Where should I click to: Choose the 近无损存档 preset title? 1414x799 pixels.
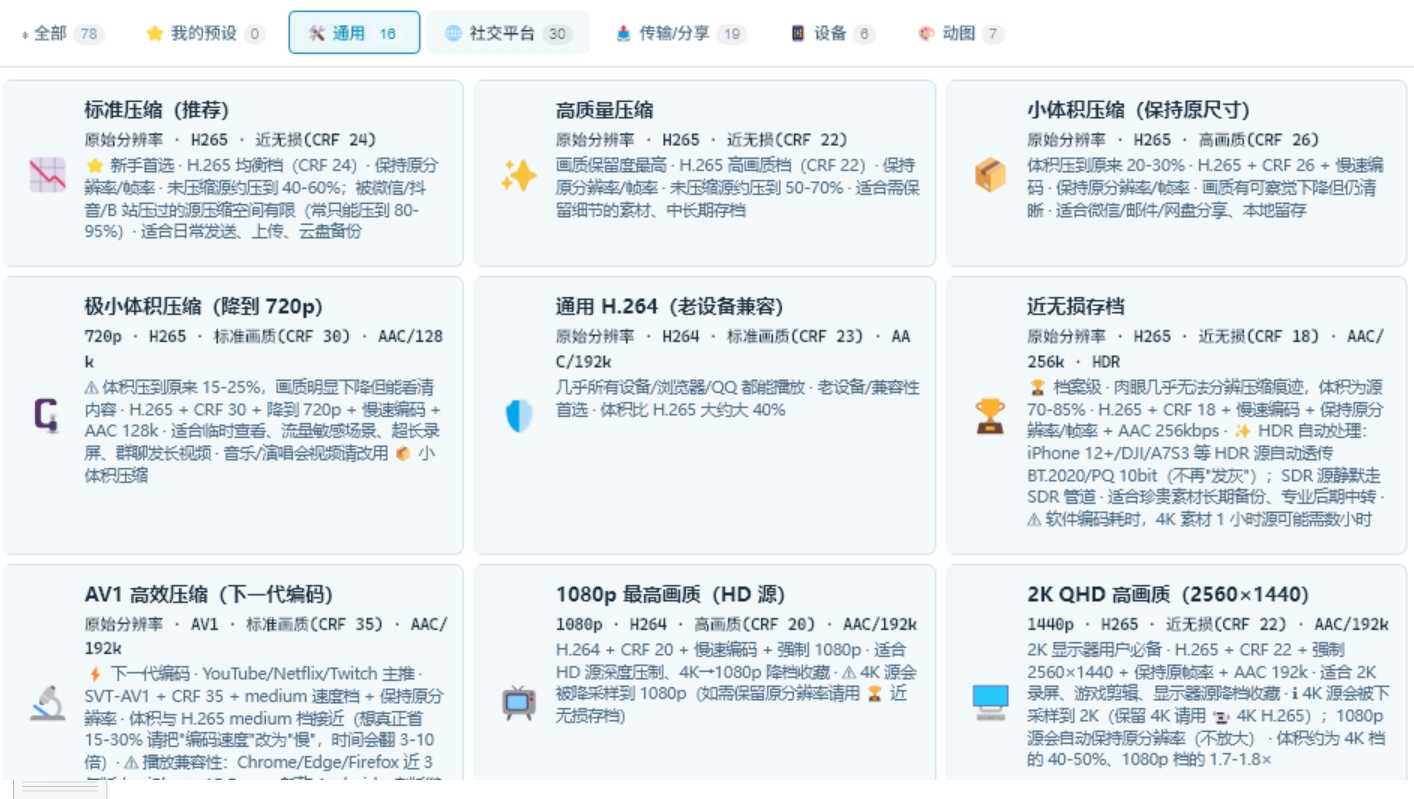point(1076,306)
